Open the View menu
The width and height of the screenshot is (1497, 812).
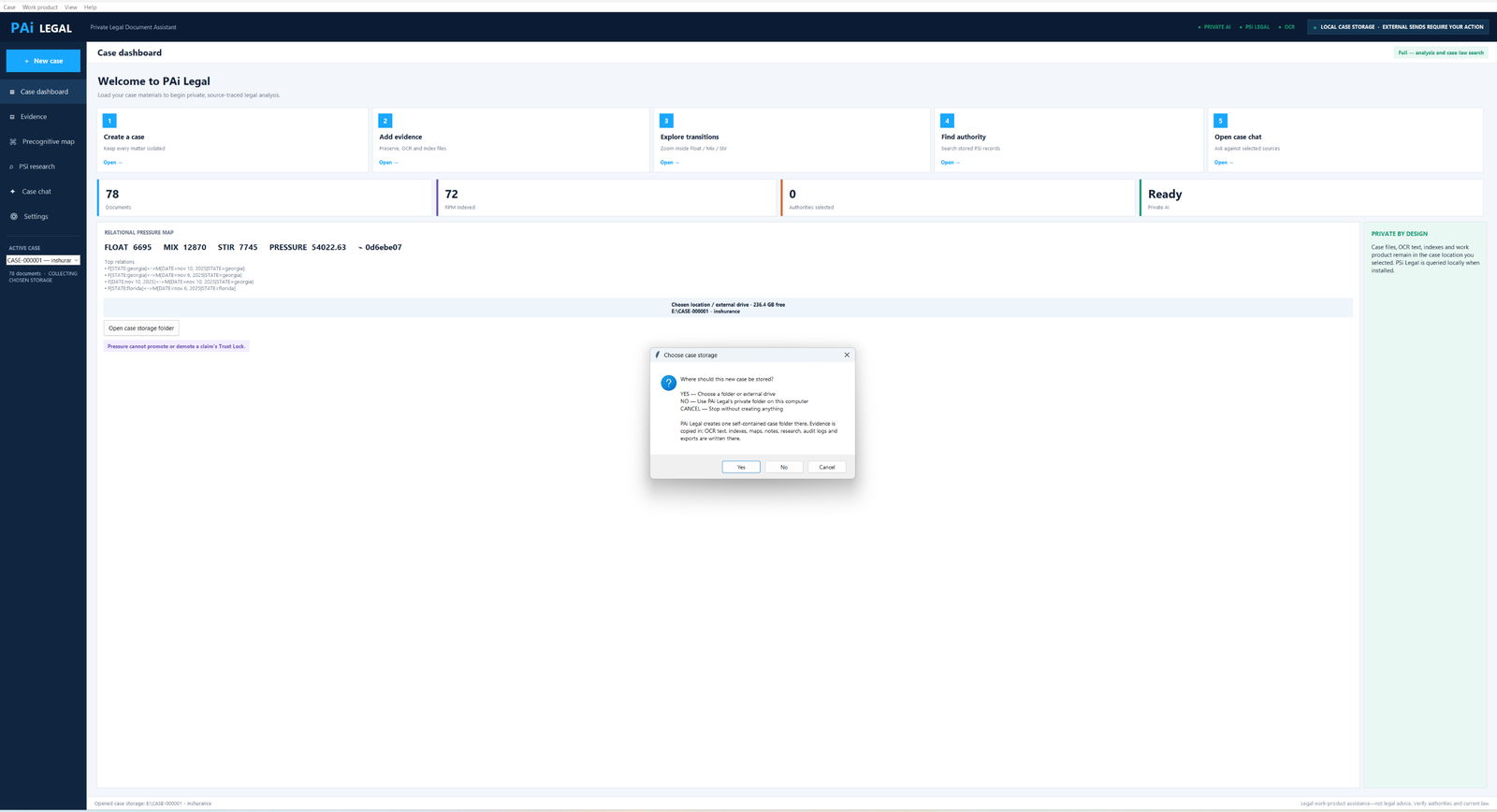[71, 7]
